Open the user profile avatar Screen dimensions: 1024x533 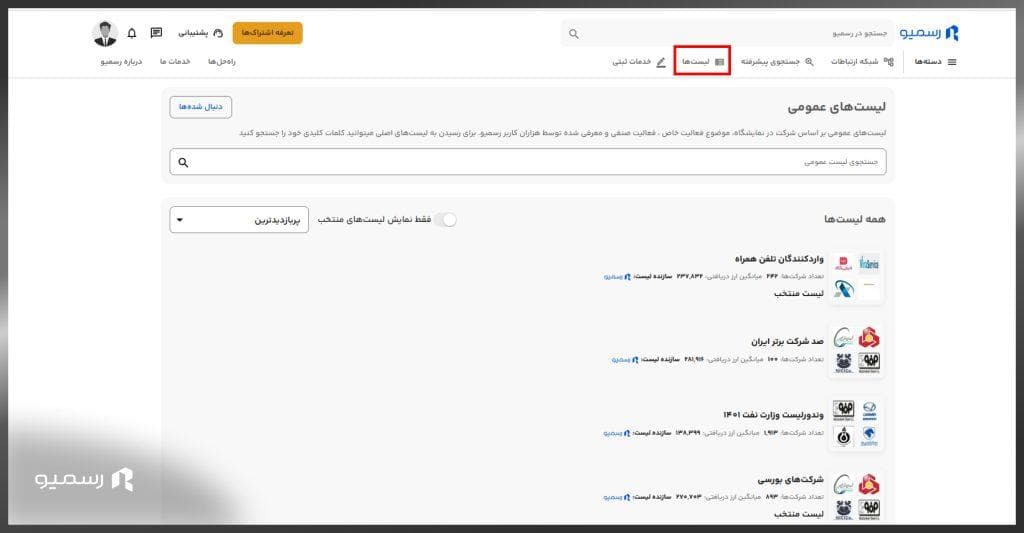pos(105,33)
